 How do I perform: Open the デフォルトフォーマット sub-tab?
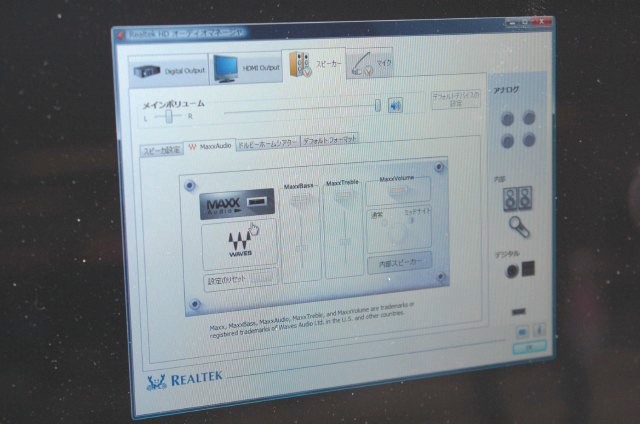(329, 139)
